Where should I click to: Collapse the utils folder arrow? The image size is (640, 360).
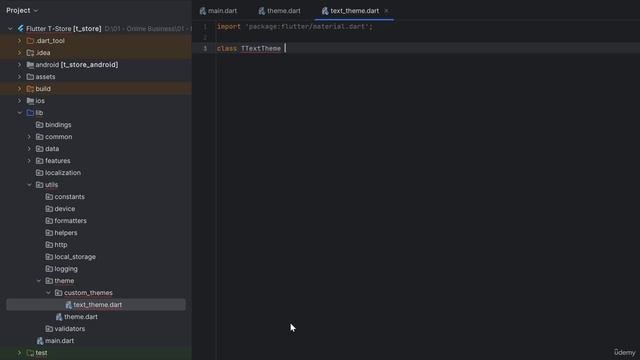pos(29,185)
